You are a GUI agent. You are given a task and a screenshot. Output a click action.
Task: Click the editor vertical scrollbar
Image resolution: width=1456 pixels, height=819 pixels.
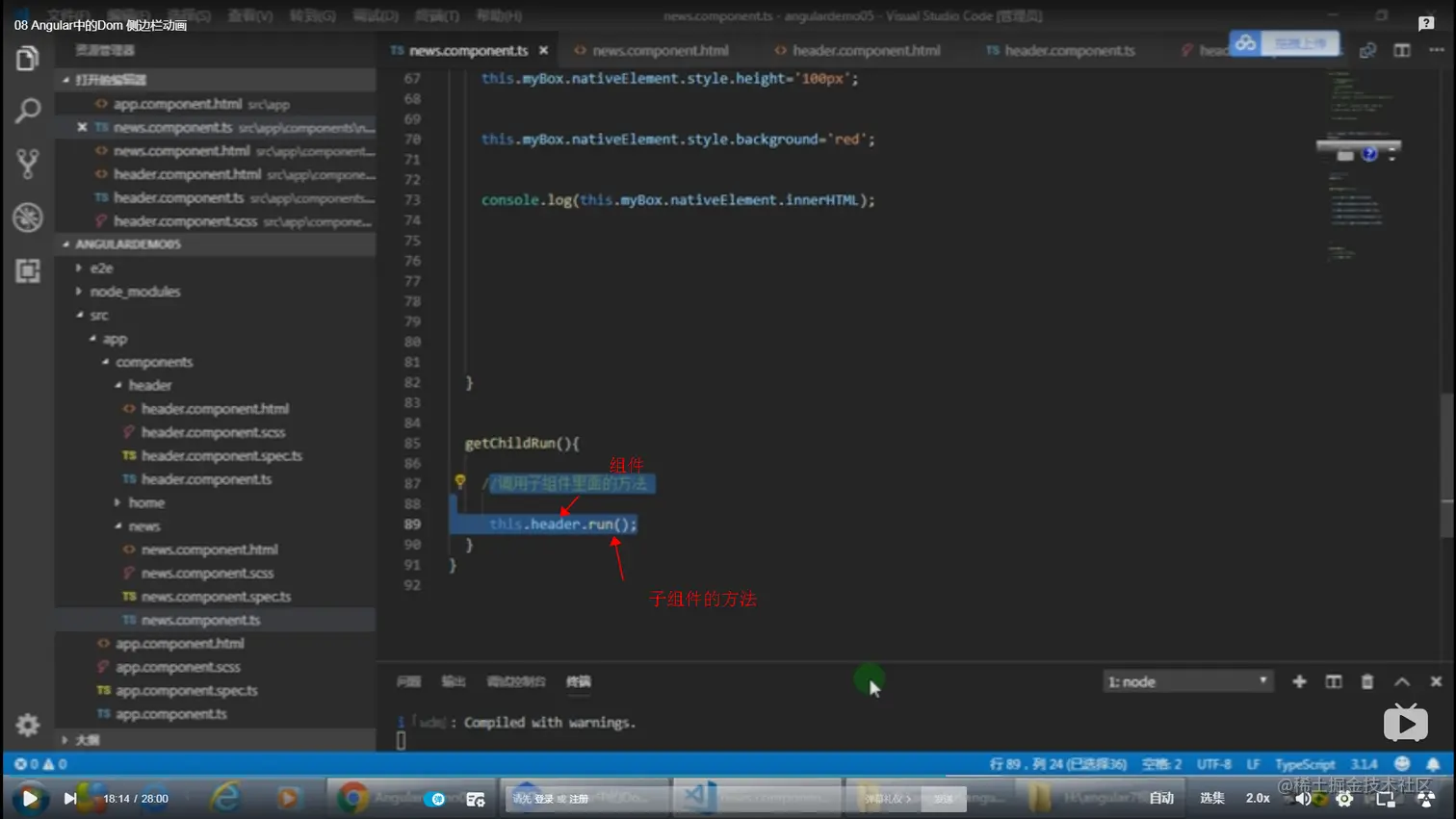[1446, 466]
